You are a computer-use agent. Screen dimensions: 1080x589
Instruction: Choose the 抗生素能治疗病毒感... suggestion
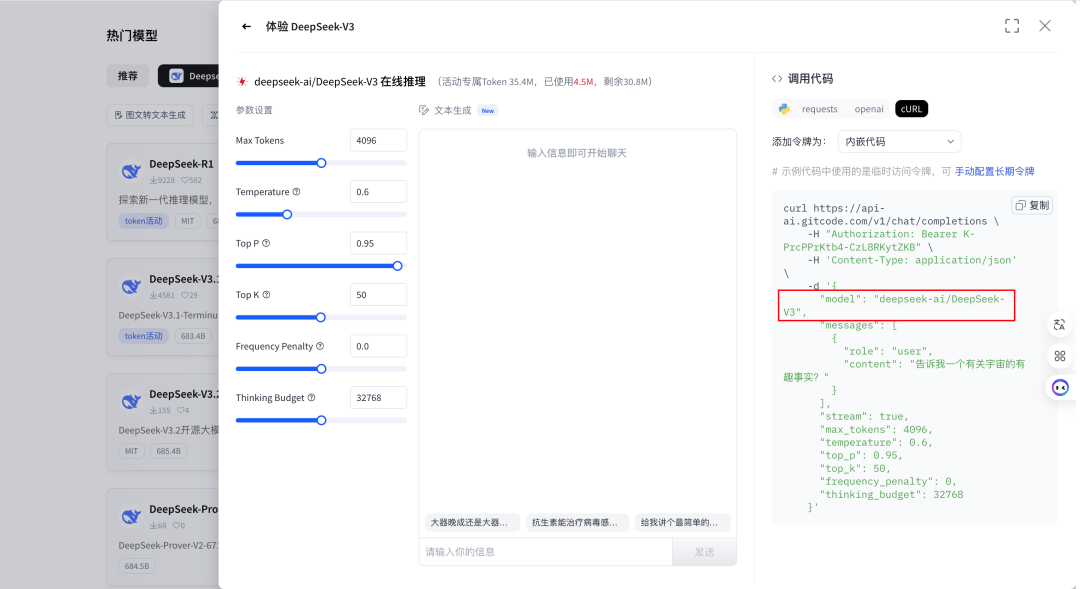pos(575,522)
